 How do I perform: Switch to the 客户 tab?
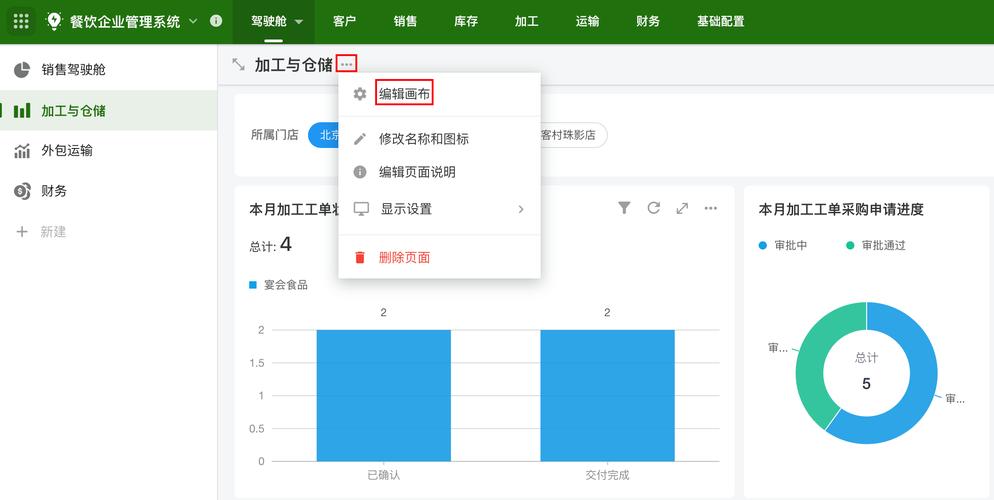[x=344, y=21]
